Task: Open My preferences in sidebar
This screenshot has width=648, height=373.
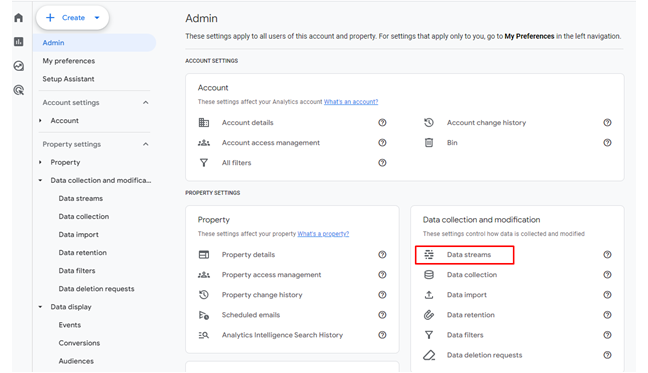Action: click(x=69, y=61)
